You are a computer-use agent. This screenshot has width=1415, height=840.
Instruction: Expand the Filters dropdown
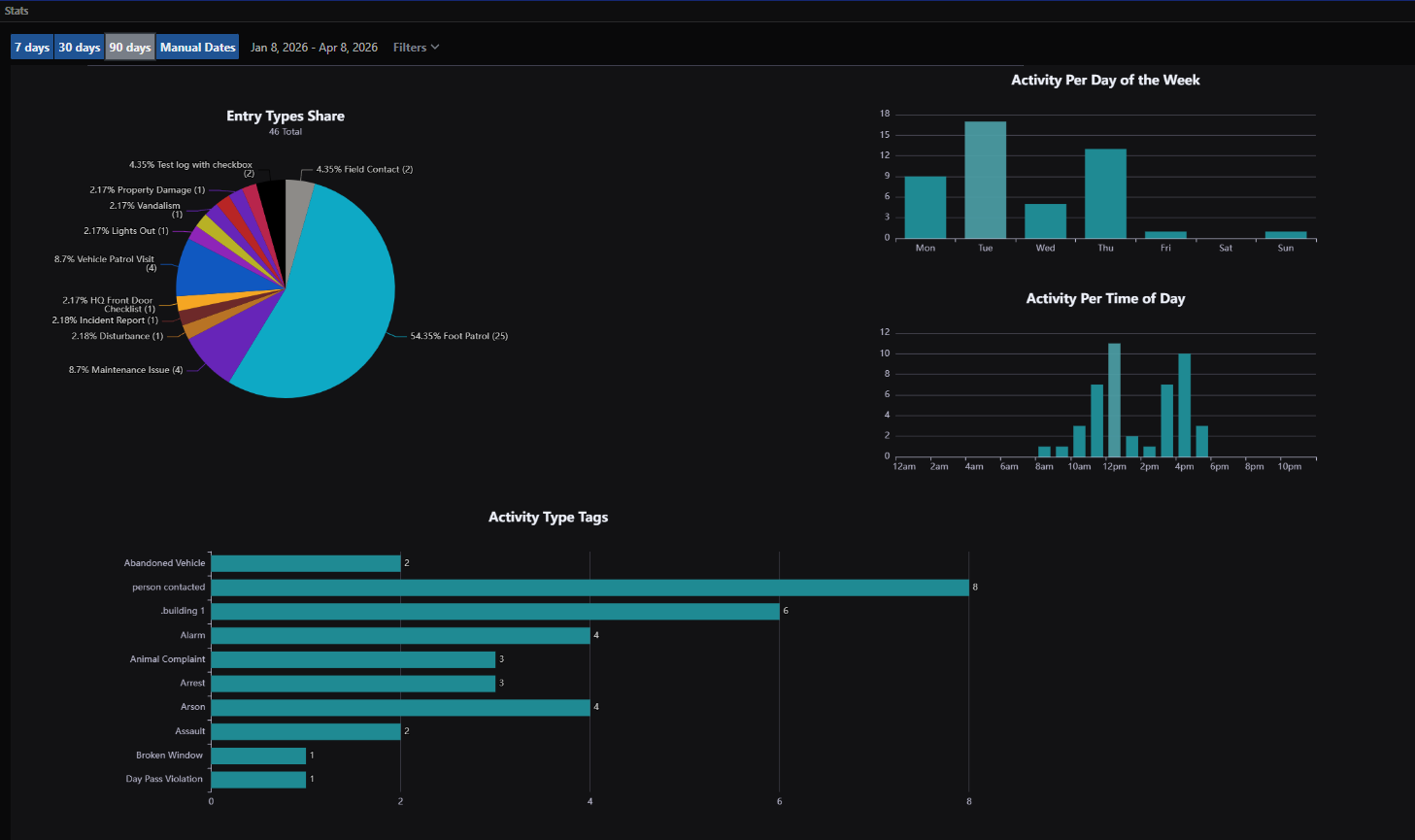[x=416, y=48]
